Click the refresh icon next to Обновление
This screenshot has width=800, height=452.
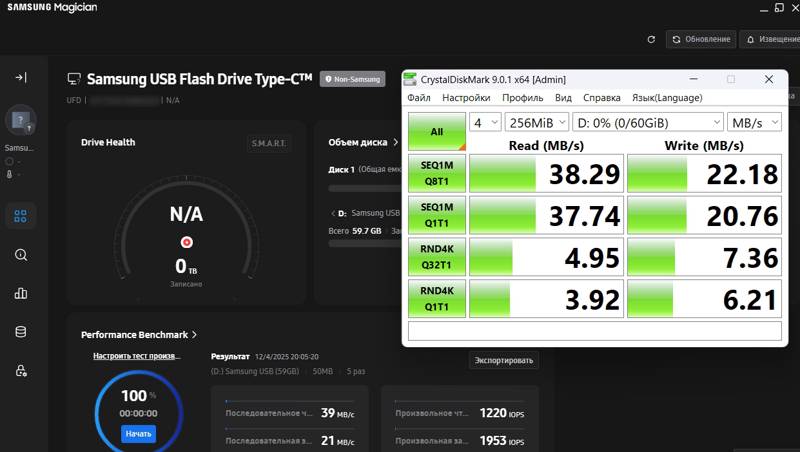click(652, 39)
